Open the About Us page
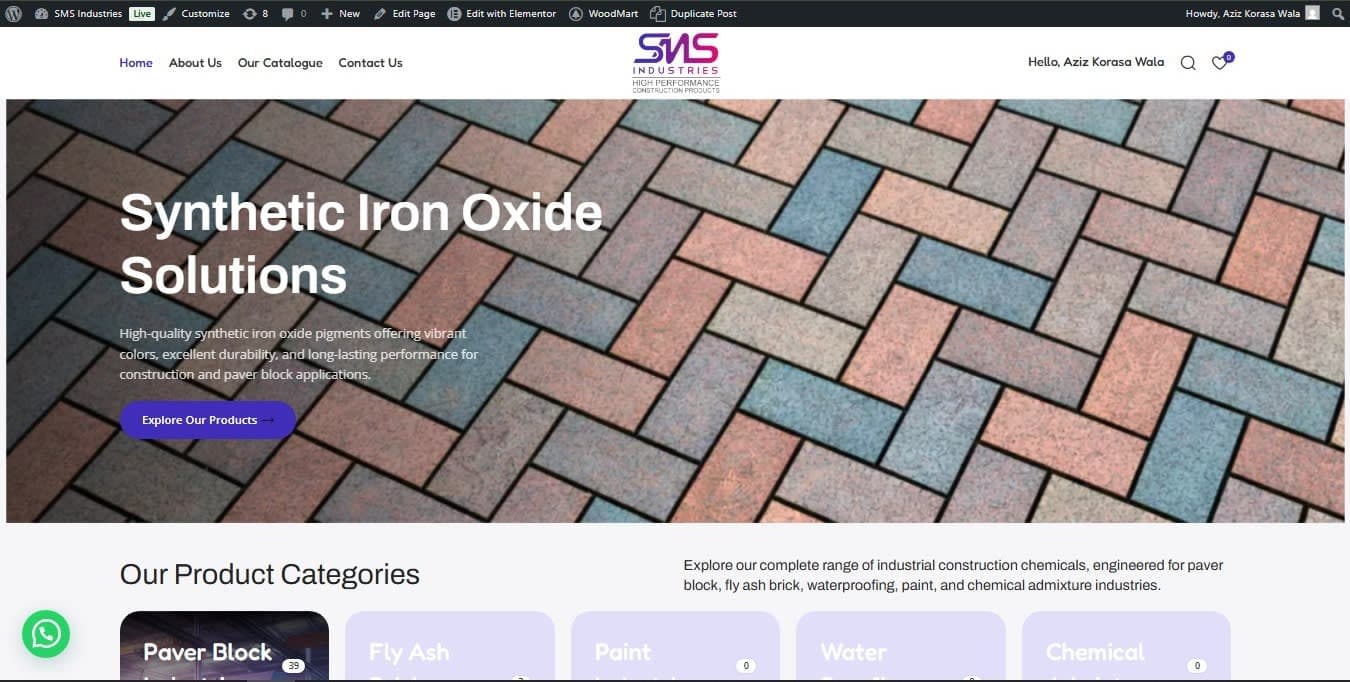 click(195, 62)
